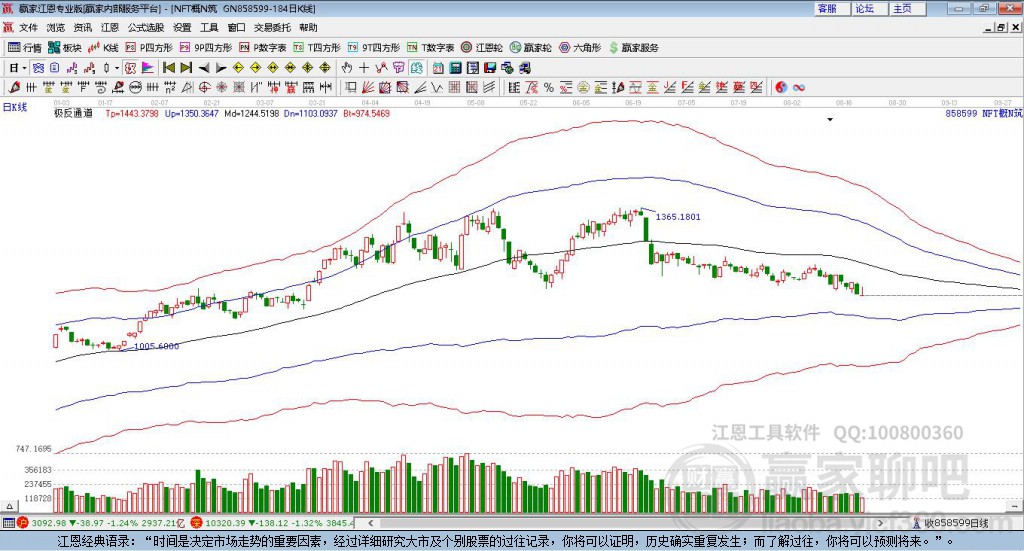Select the red pencil drawing tool

(14, 87)
